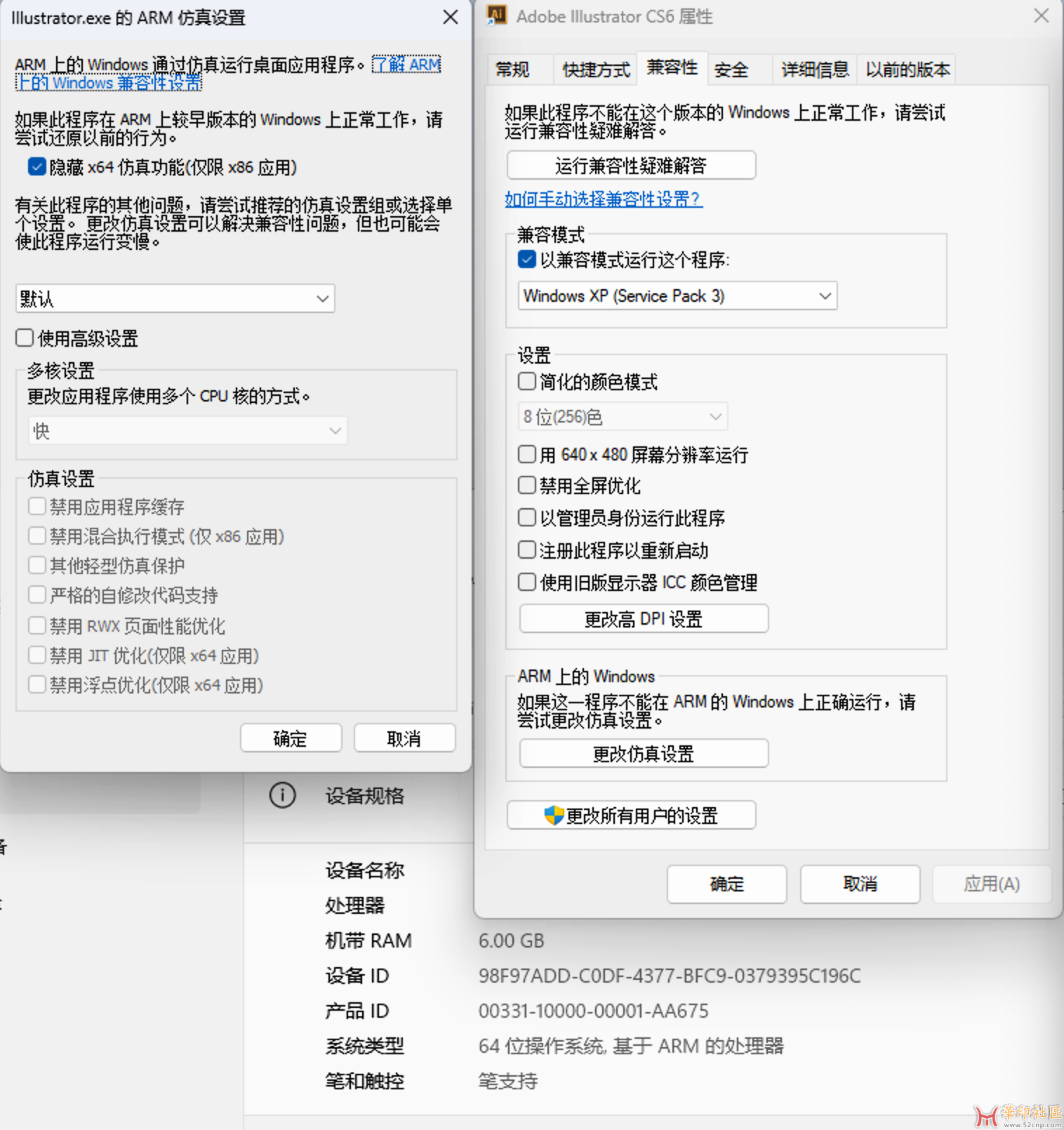
Task: Click the 设备名称 label in Settings
Action: tap(364, 870)
